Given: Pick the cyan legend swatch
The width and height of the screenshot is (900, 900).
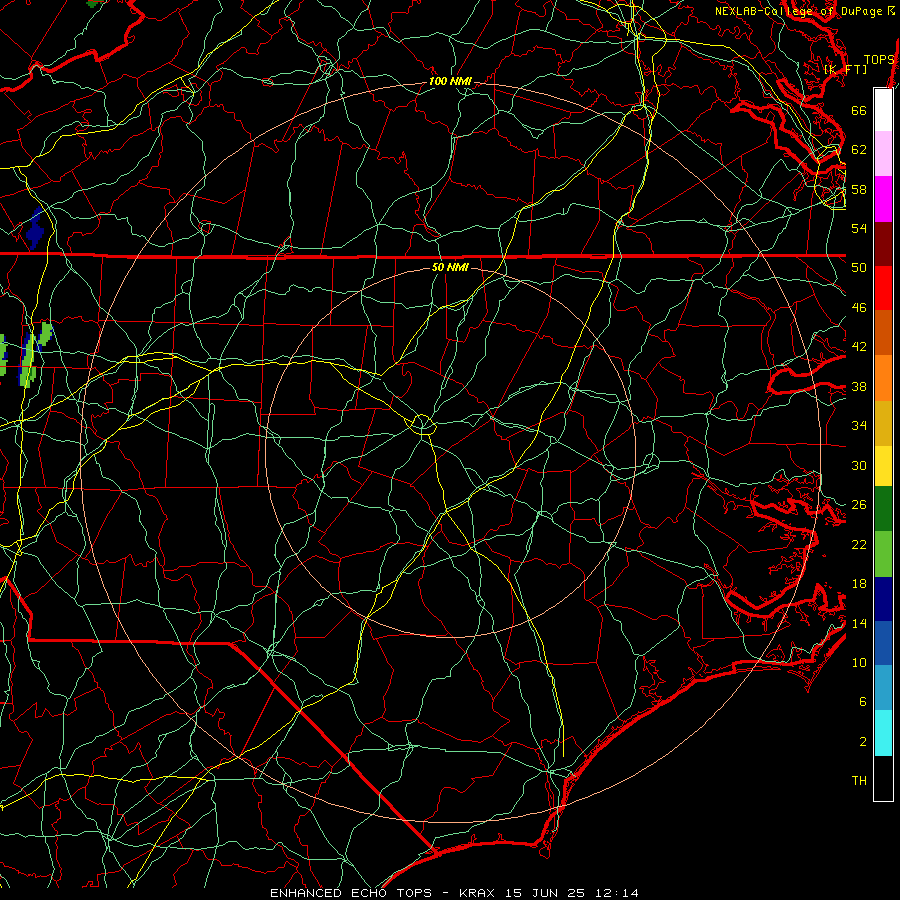Looking at the screenshot, I should pyautogui.click(x=883, y=733).
